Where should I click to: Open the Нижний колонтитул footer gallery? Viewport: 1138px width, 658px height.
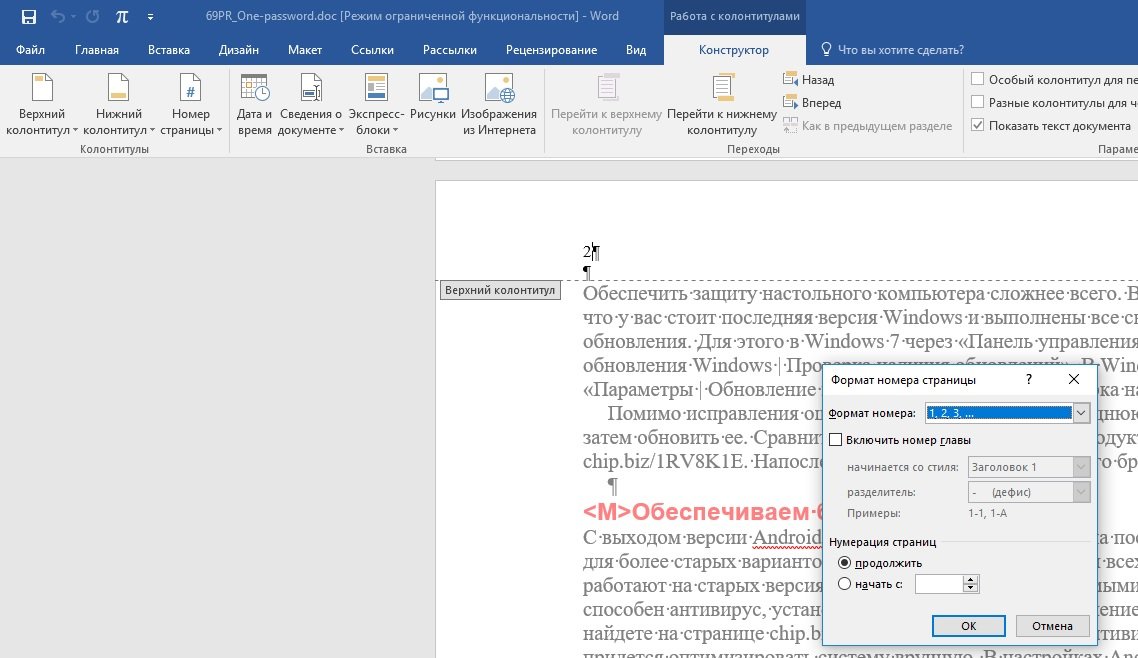point(118,105)
